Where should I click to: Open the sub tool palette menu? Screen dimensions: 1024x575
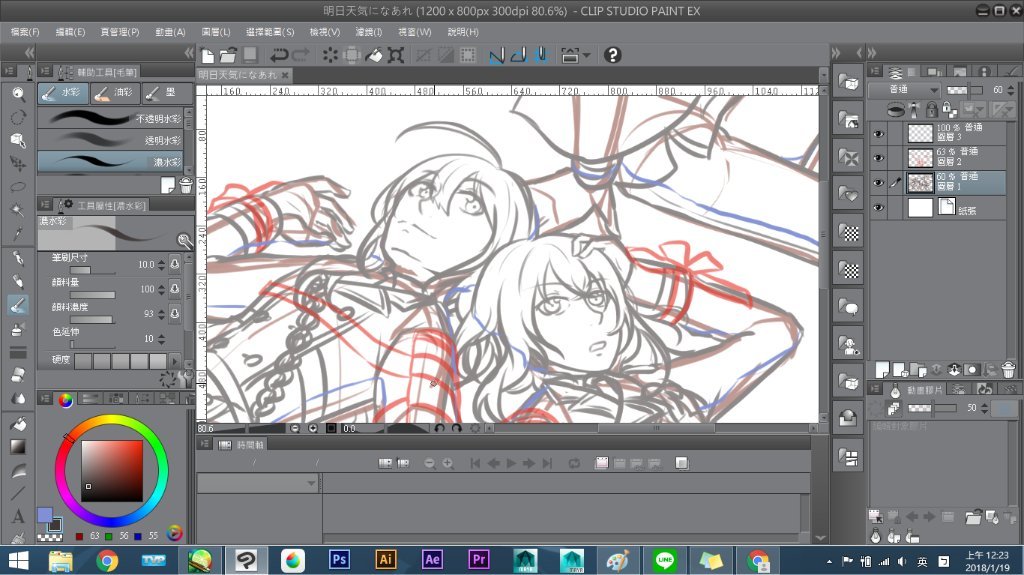click(x=45, y=72)
